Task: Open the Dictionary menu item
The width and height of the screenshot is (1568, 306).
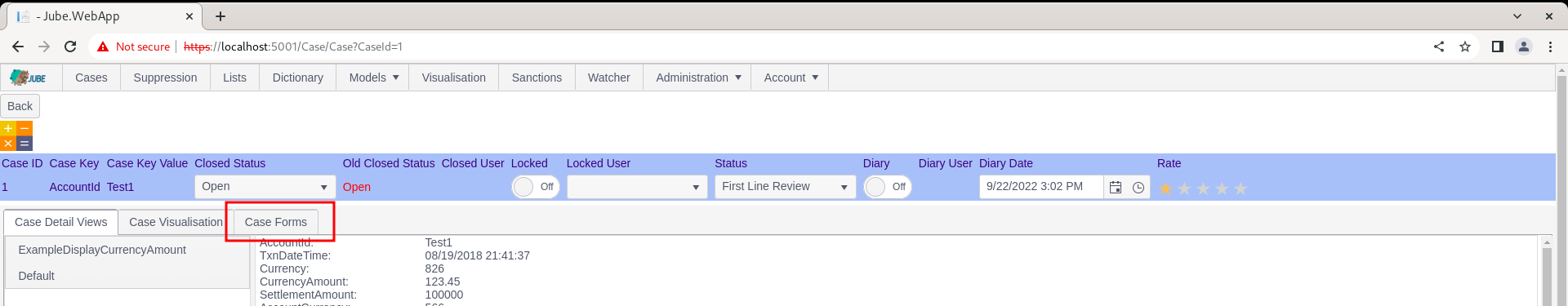Action: (298, 78)
